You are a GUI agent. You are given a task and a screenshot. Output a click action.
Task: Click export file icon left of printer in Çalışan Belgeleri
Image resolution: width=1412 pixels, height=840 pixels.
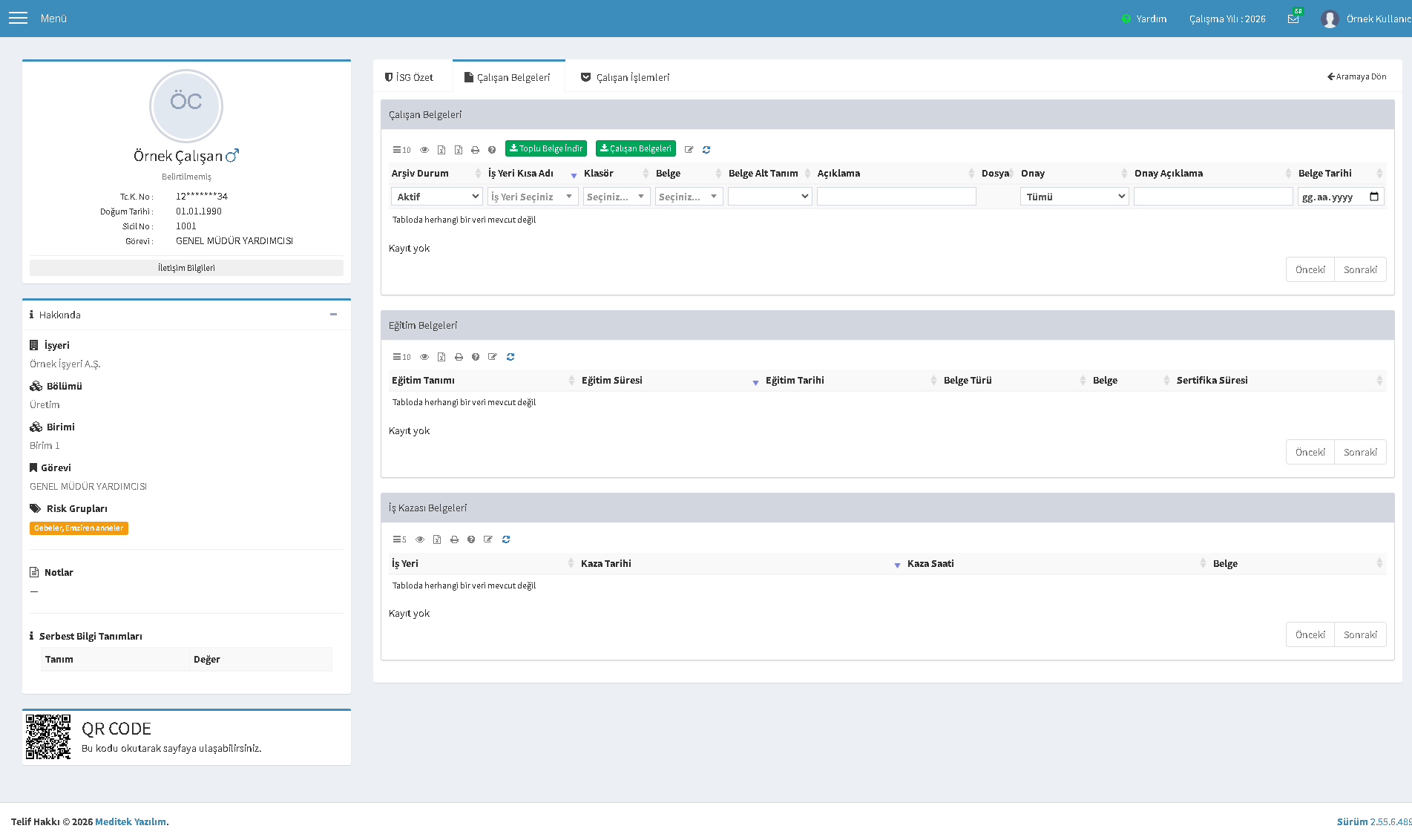point(459,150)
